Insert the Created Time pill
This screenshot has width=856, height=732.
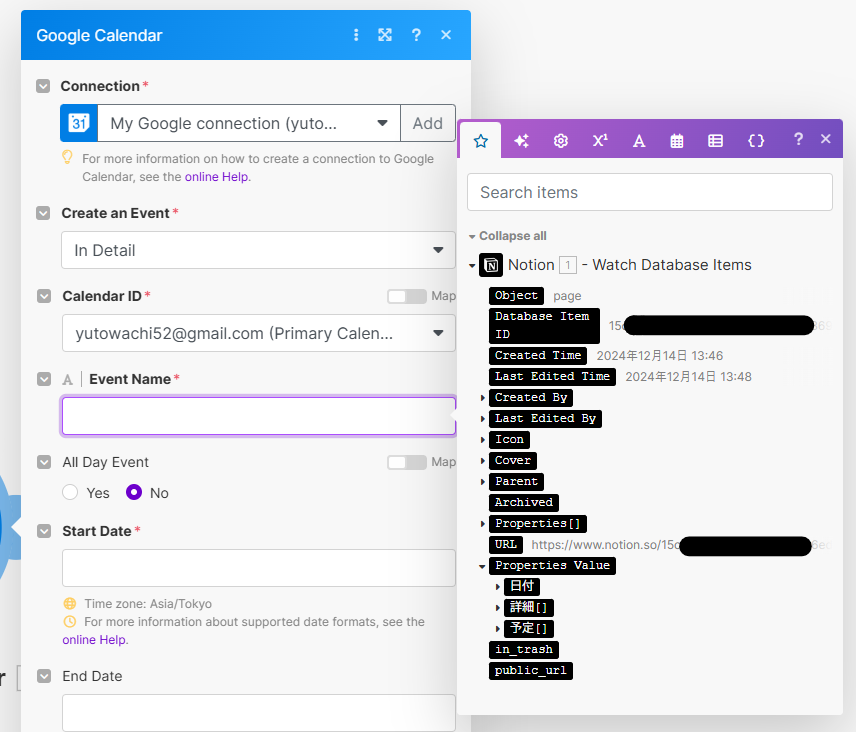[x=538, y=355]
